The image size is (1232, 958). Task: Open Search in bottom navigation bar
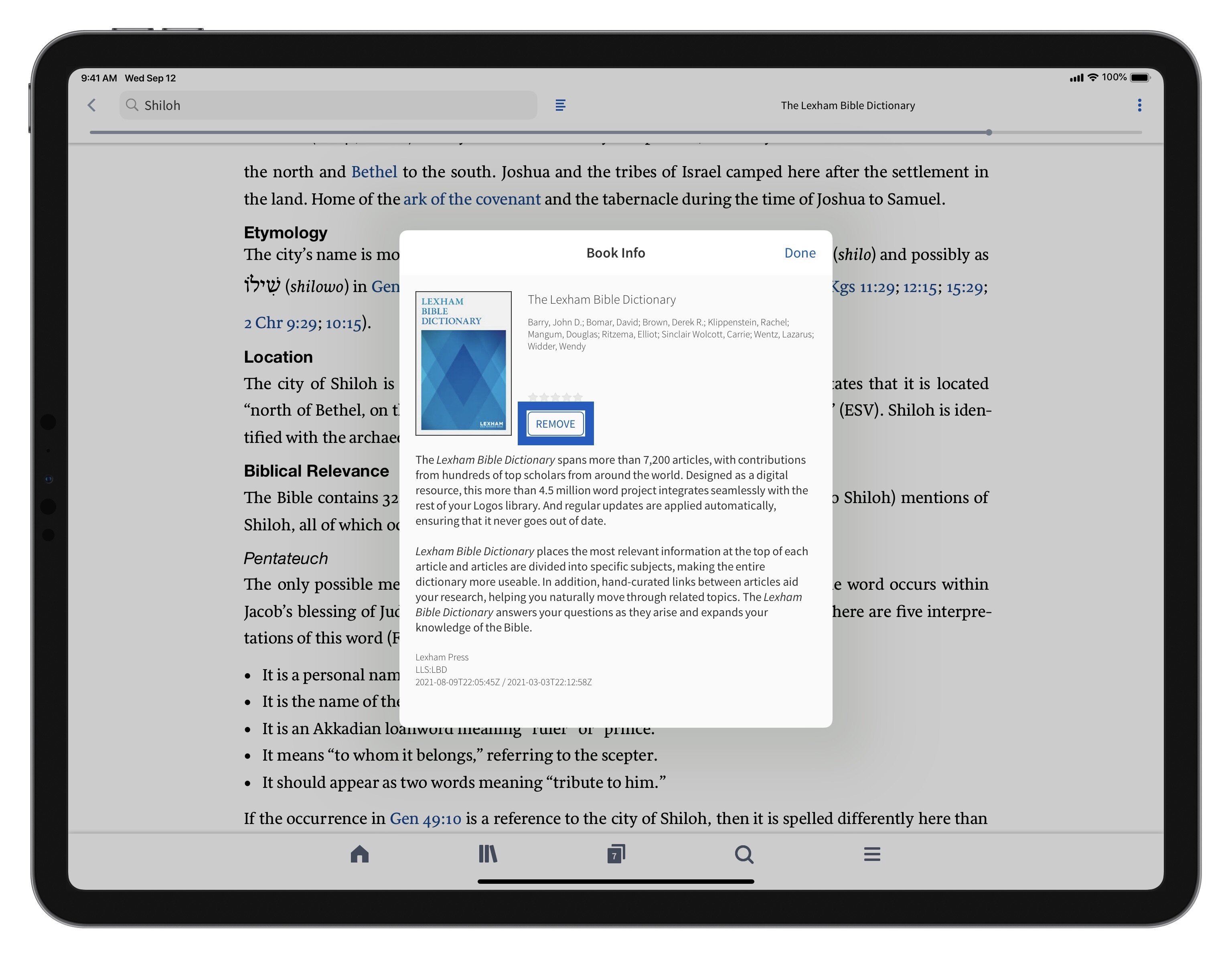click(x=744, y=854)
